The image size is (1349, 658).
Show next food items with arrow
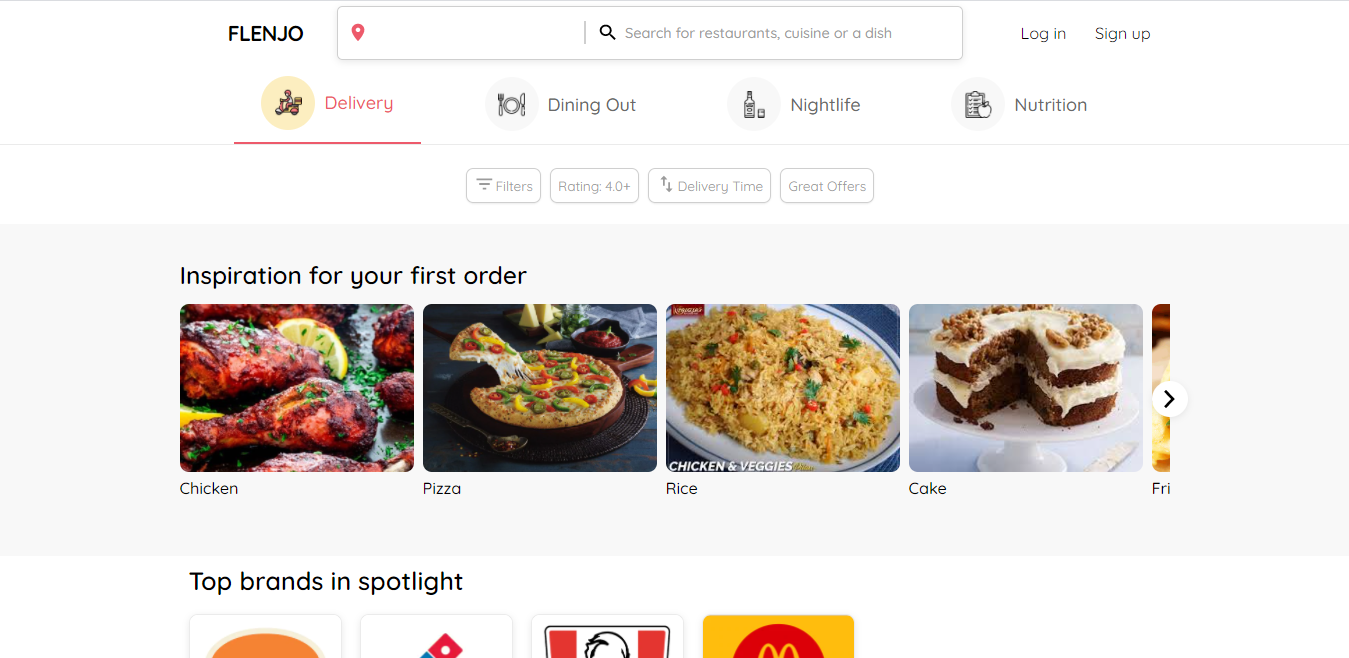(x=1170, y=399)
